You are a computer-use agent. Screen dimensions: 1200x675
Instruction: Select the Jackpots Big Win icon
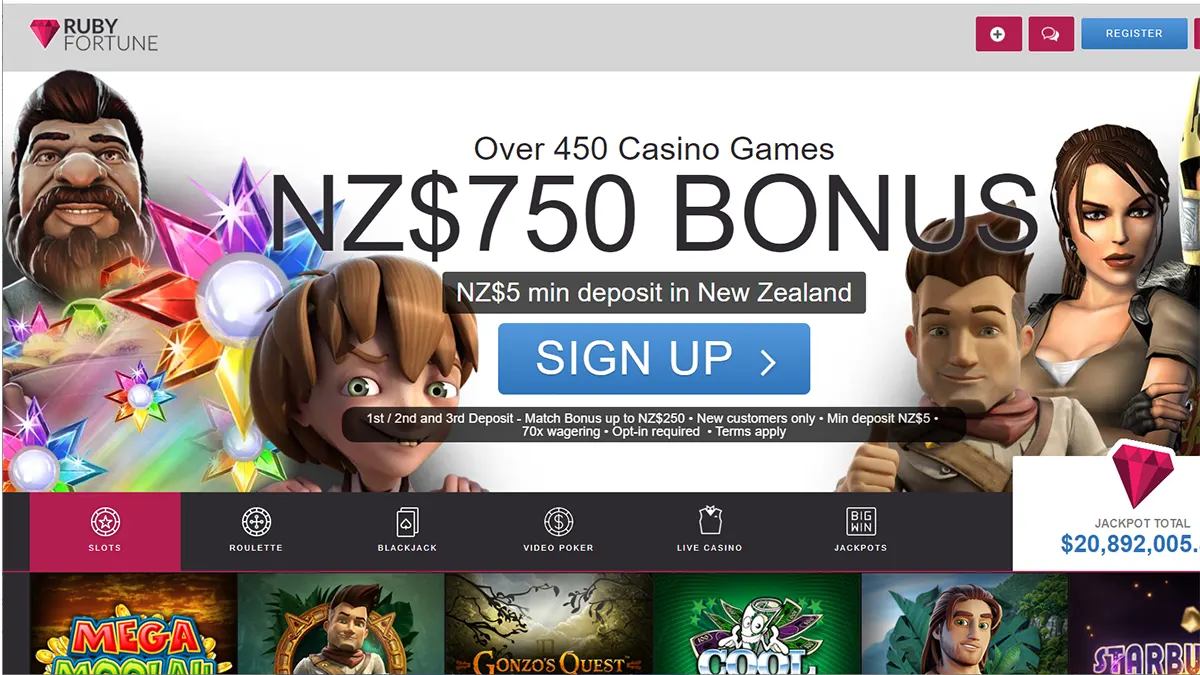tap(860, 521)
